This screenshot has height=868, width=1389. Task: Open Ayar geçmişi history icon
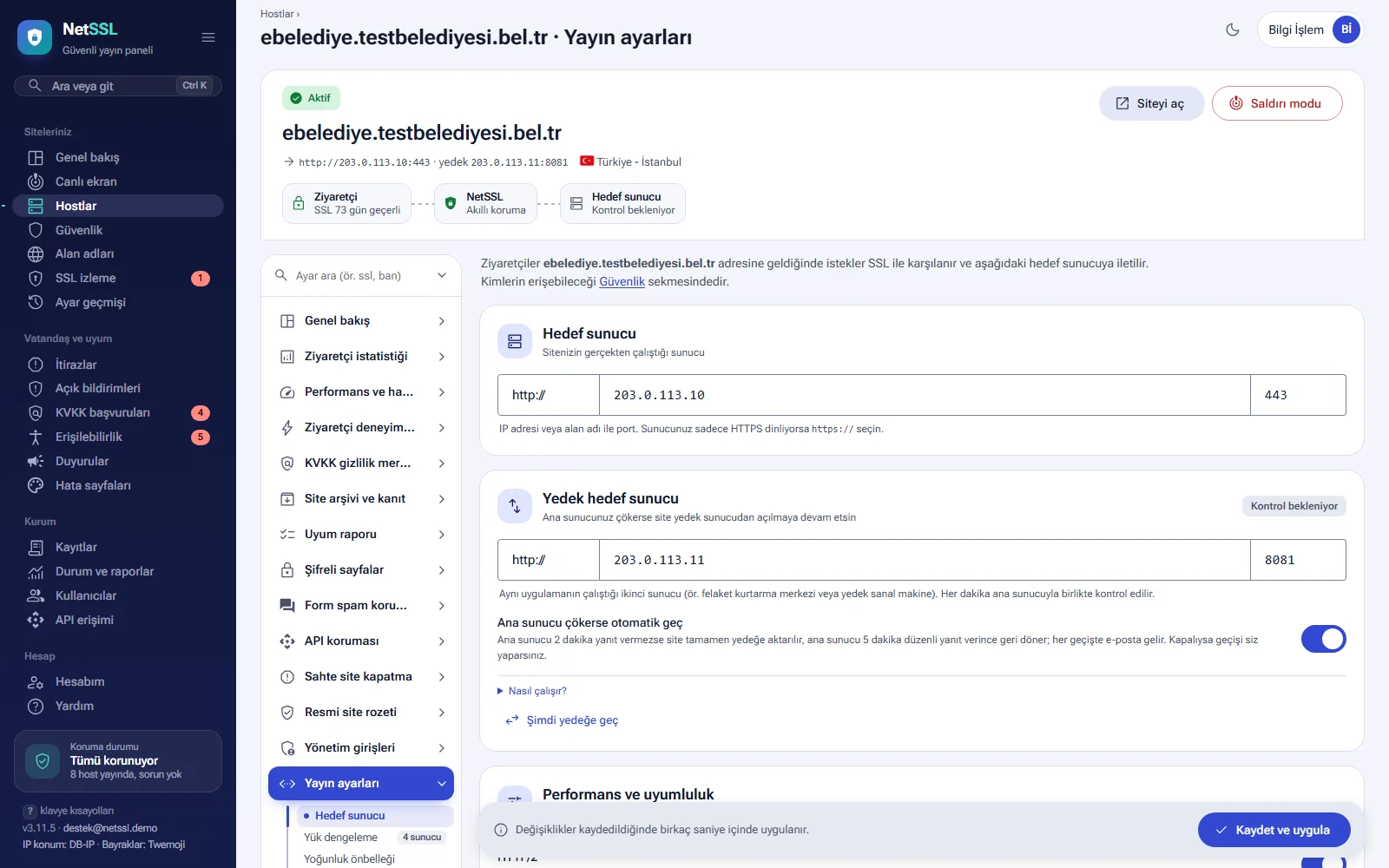pos(36,302)
